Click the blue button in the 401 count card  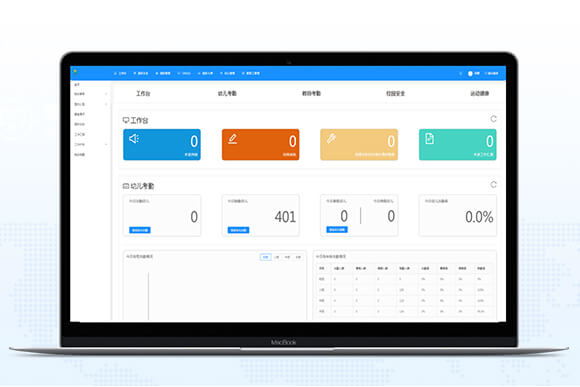(238, 230)
